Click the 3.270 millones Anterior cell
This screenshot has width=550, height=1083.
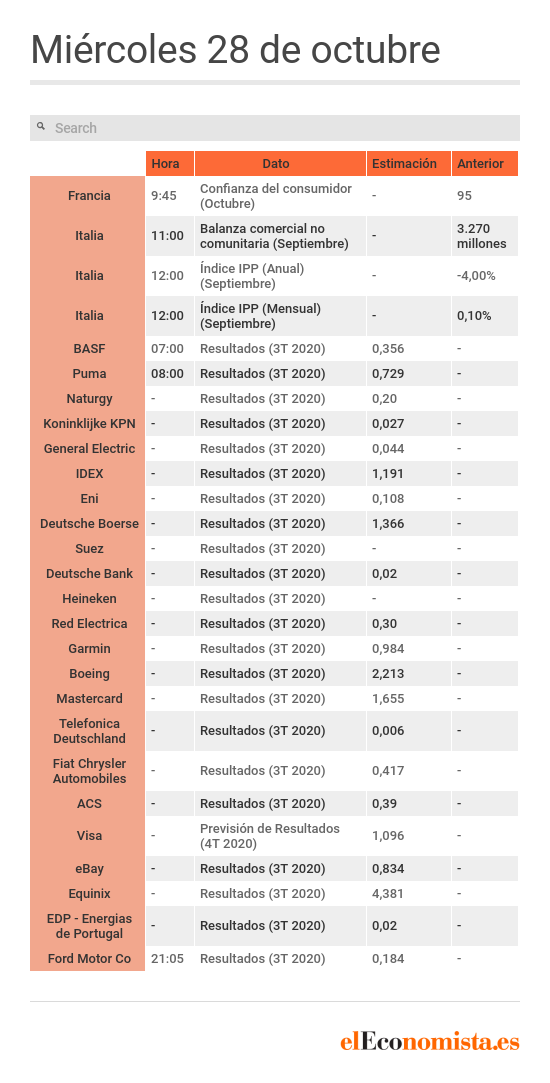(484, 236)
